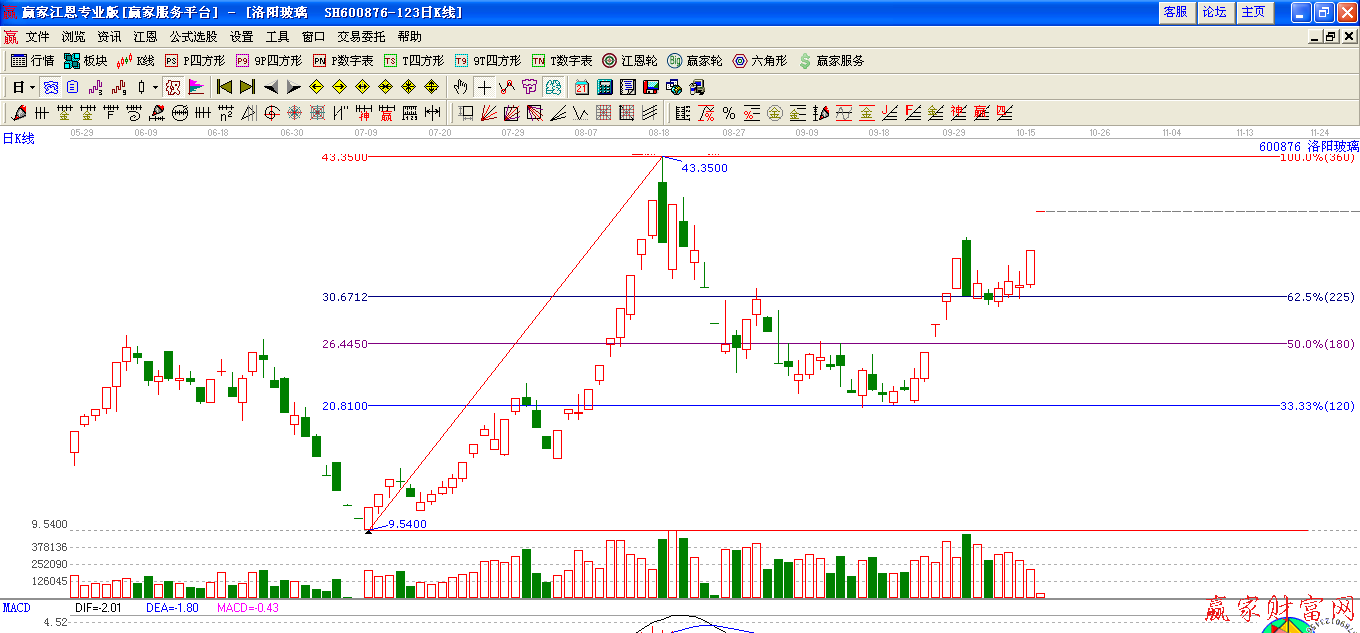
Task: Open the 公式选股 menu
Action: [193, 37]
